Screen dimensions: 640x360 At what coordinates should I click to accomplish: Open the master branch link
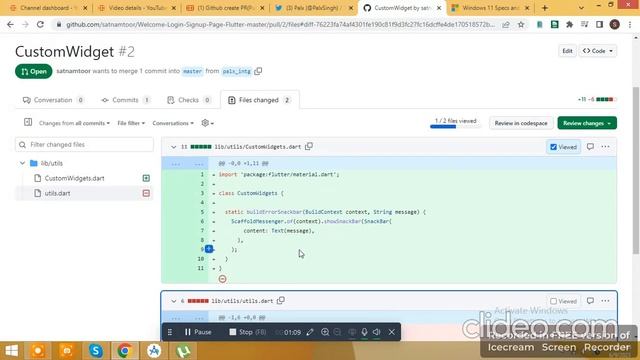(x=192, y=71)
